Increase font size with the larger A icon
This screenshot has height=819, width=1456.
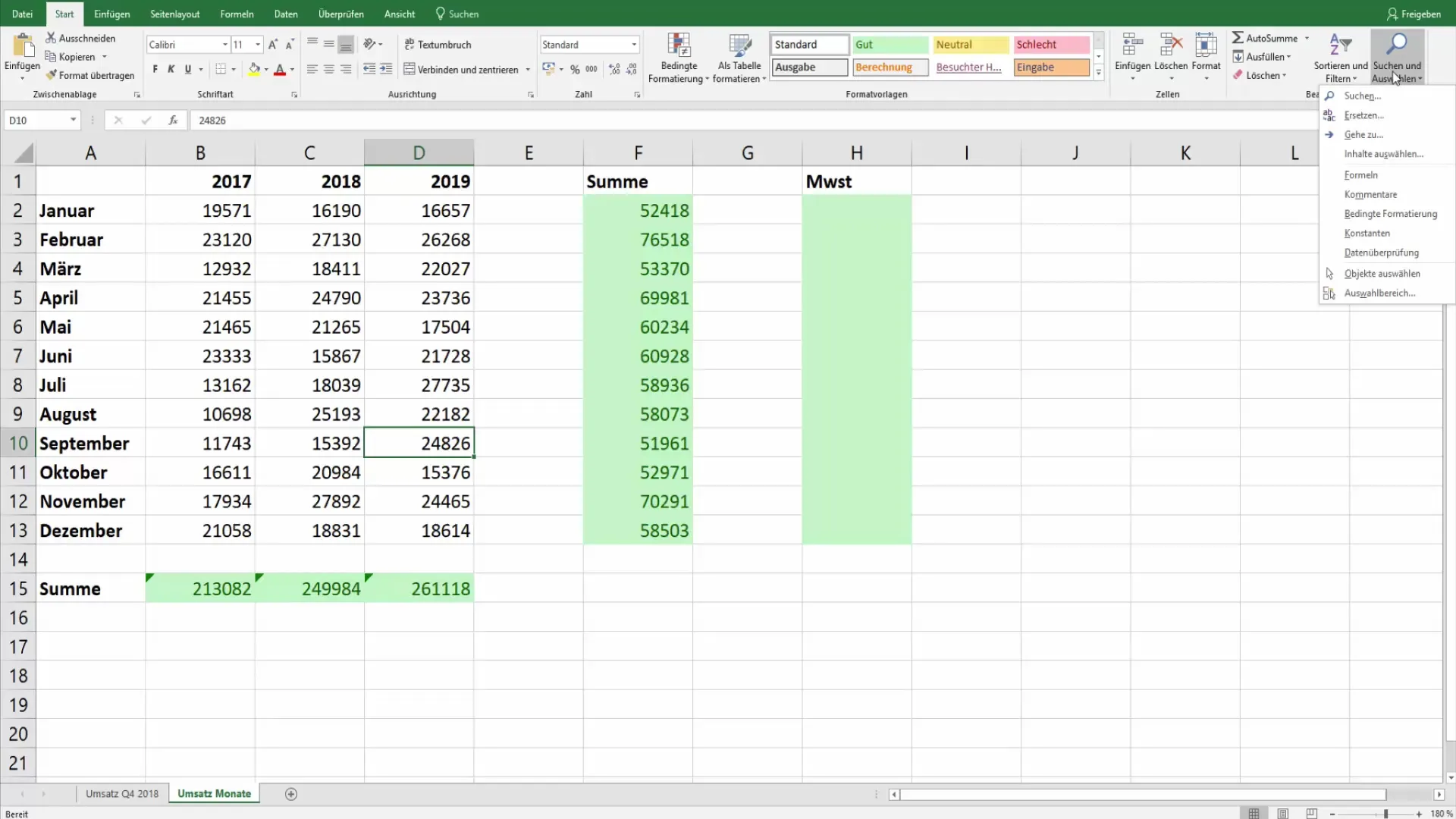click(273, 45)
